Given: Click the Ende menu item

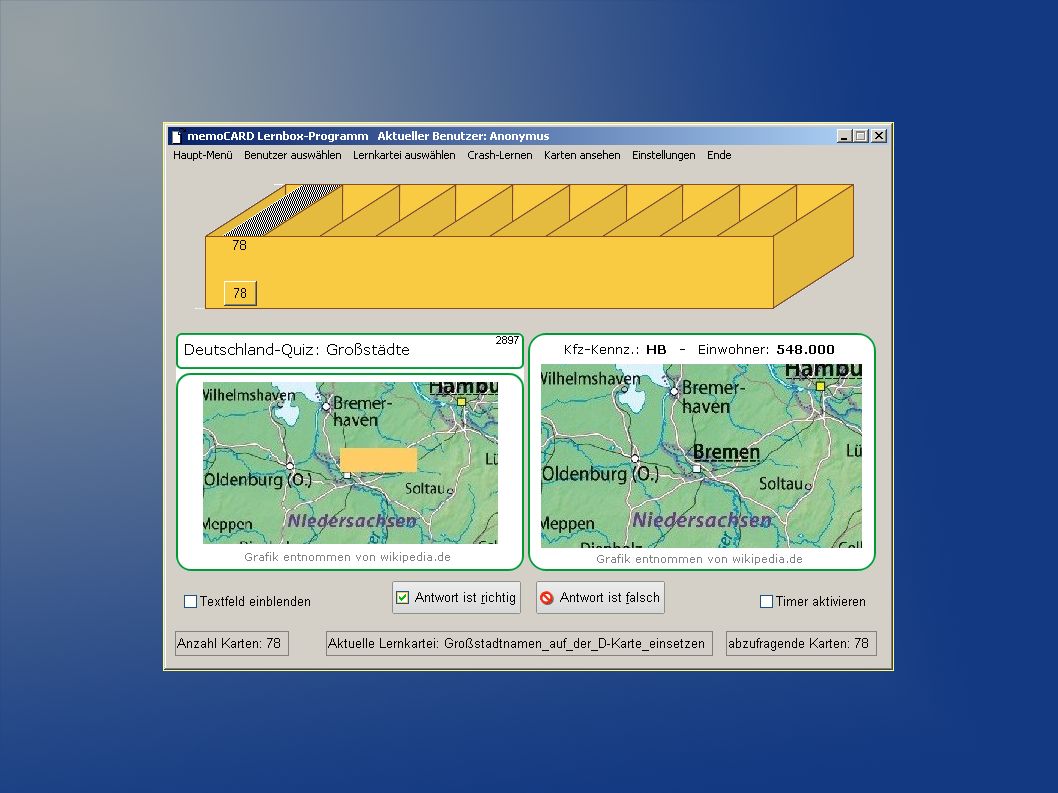Looking at the screenshot, I should pyautogui.click(x=719, y=155).
